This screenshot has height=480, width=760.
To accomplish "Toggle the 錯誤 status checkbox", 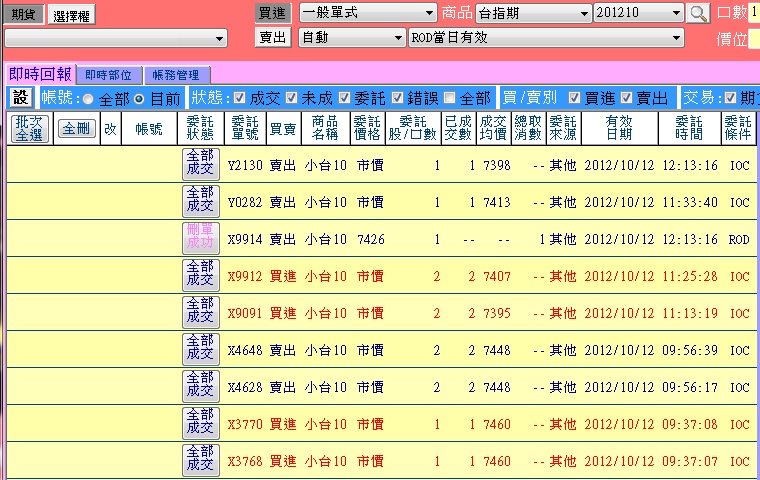I will pyautogui.click(x=397, y=98).
